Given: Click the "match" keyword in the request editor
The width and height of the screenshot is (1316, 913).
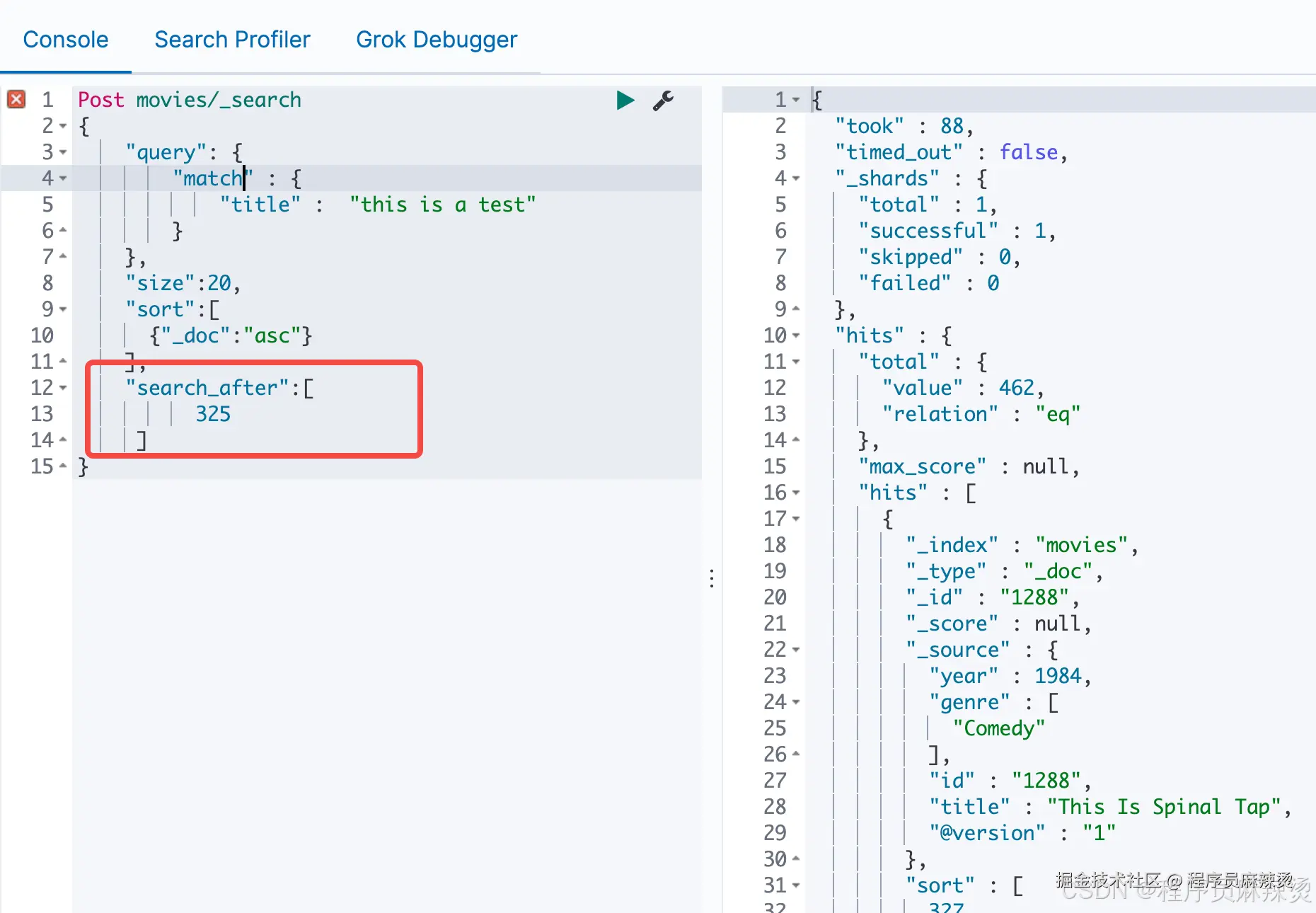Looking at the screenshot, I should [x=213, y=178].
